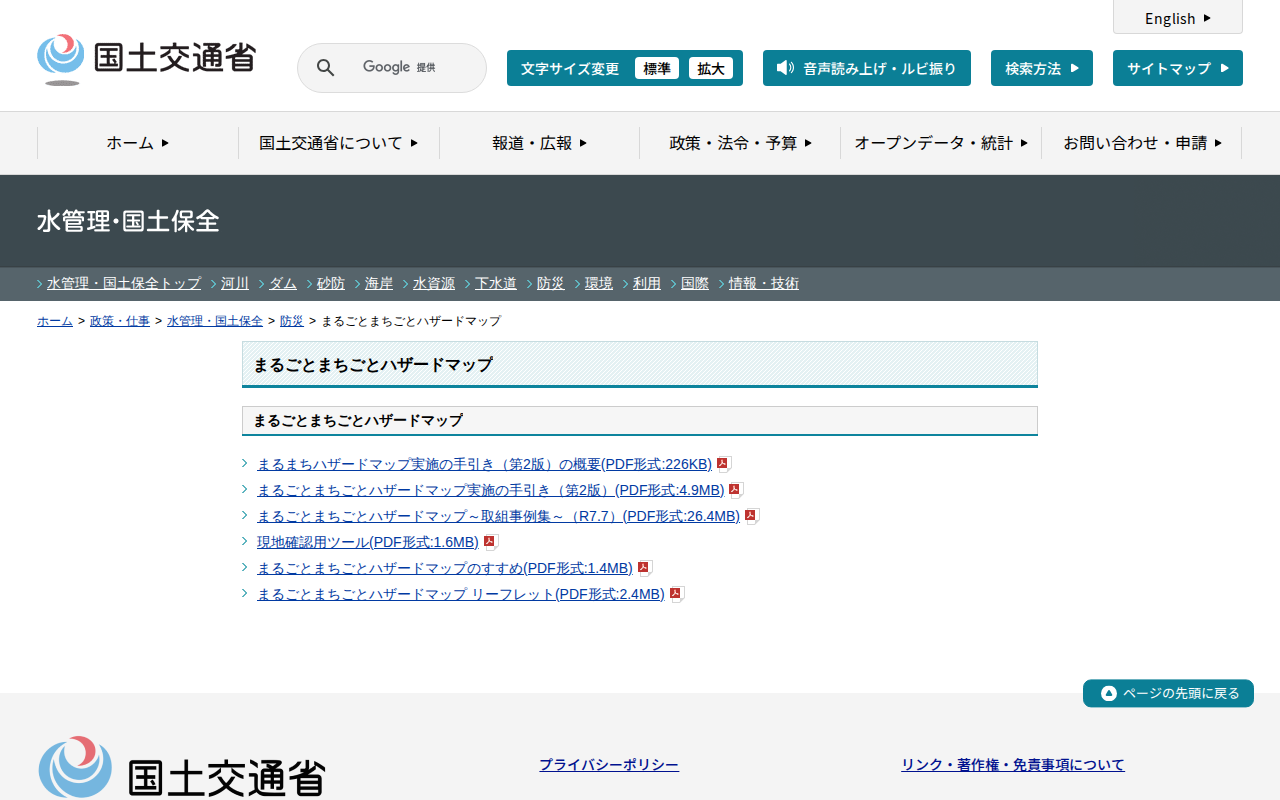The width and height of the screenshot is (1280, 800).
Task: Click the up-arrow icon in ページの先頭に戻る
Action: 1108,694
